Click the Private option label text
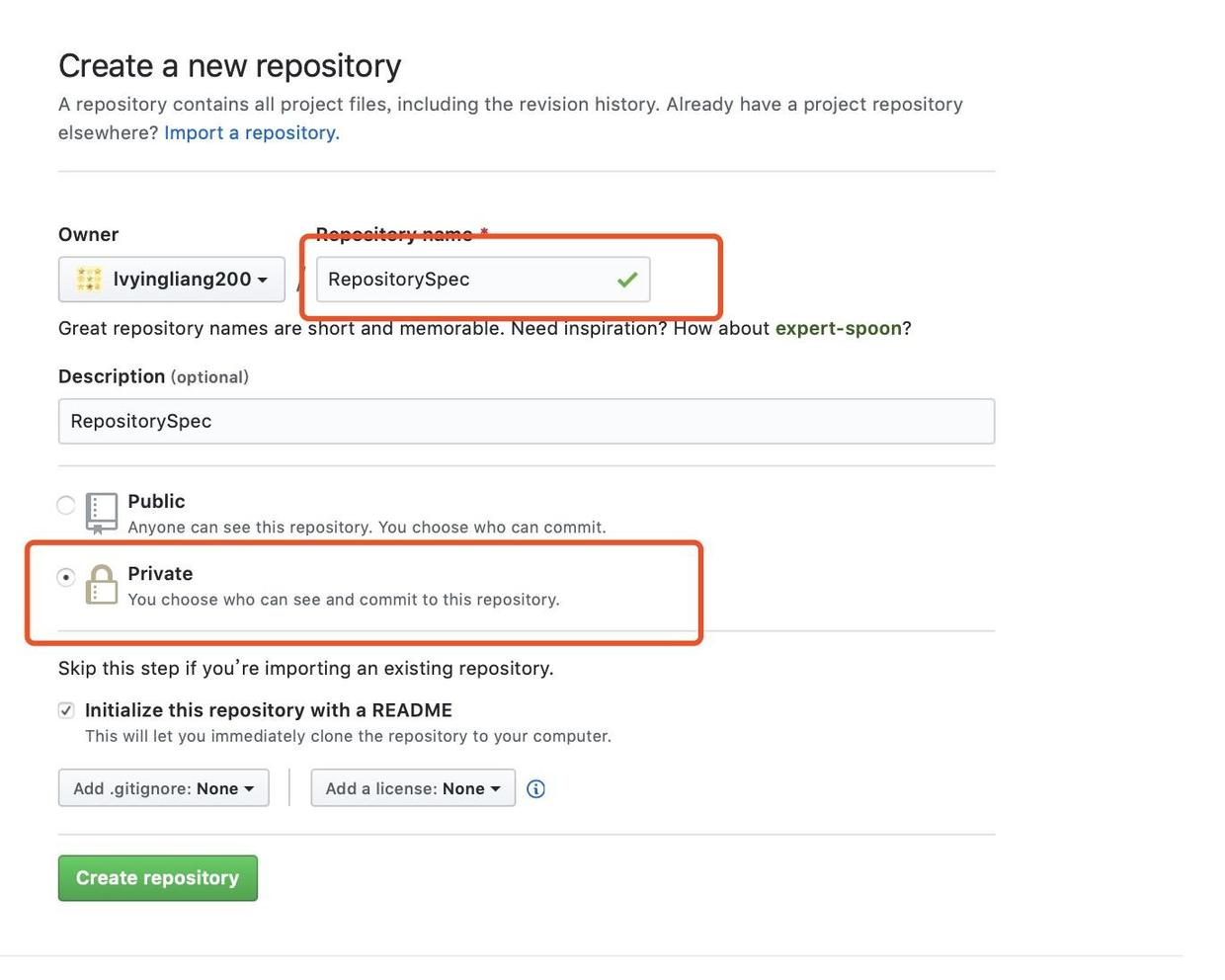1225x980 pixels. (160, 574)
